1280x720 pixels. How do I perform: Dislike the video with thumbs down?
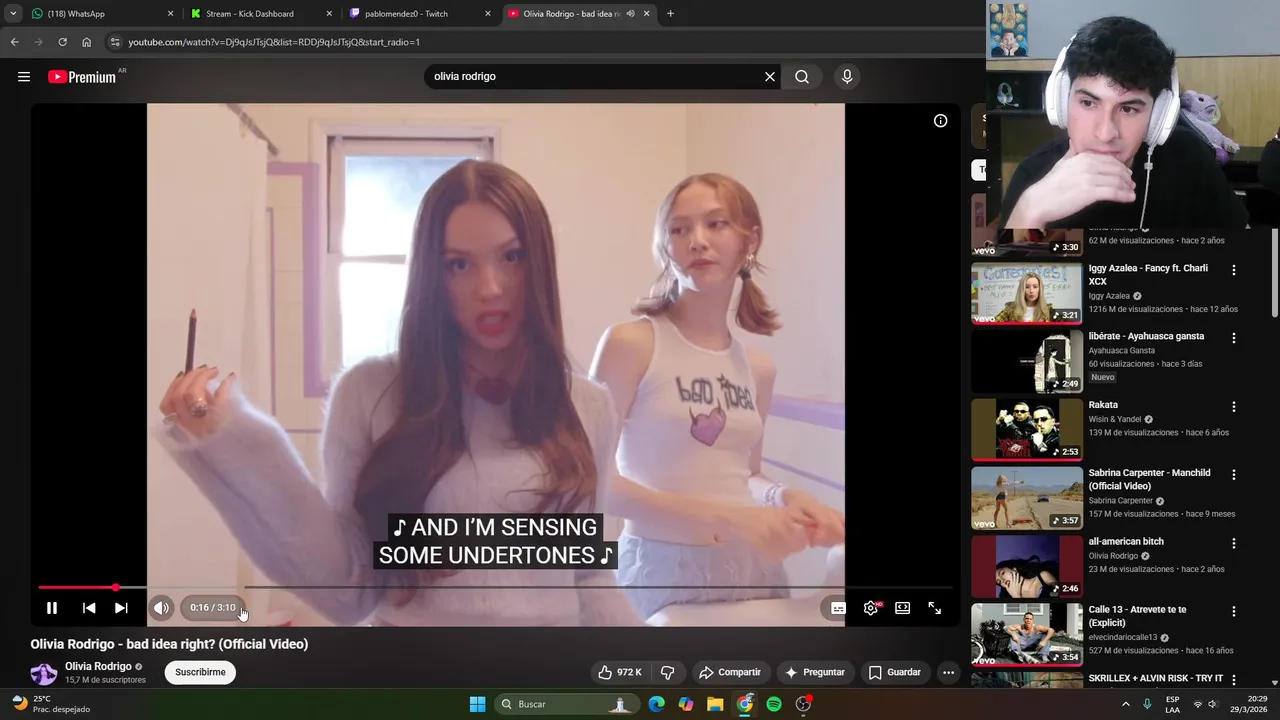click(x=667, y=672)
